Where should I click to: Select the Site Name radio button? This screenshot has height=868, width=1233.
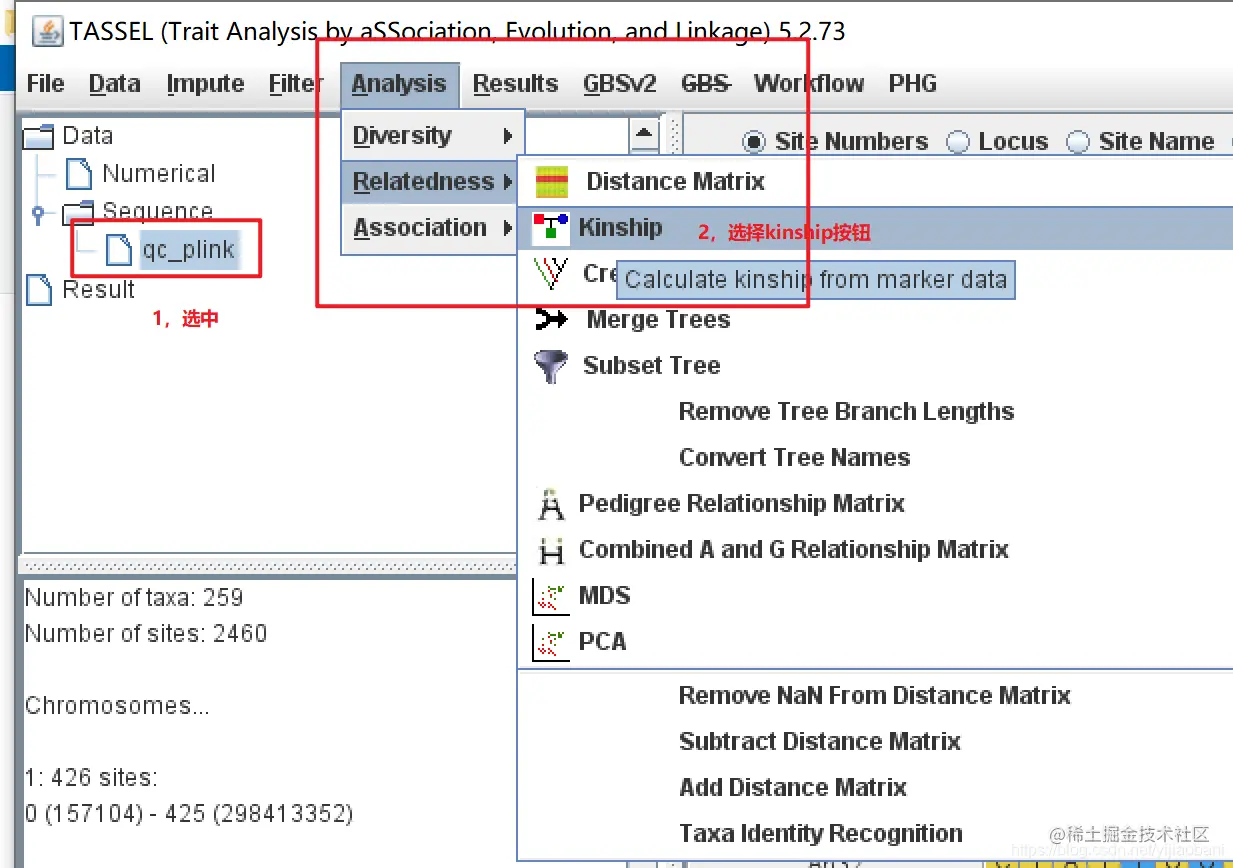[x=1078, y=142]
